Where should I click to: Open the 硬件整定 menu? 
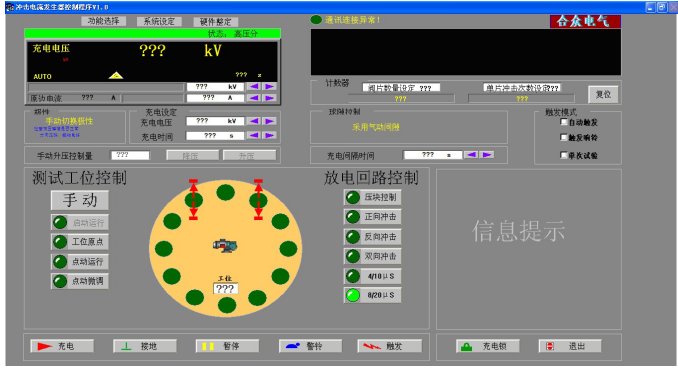(216, 22)
